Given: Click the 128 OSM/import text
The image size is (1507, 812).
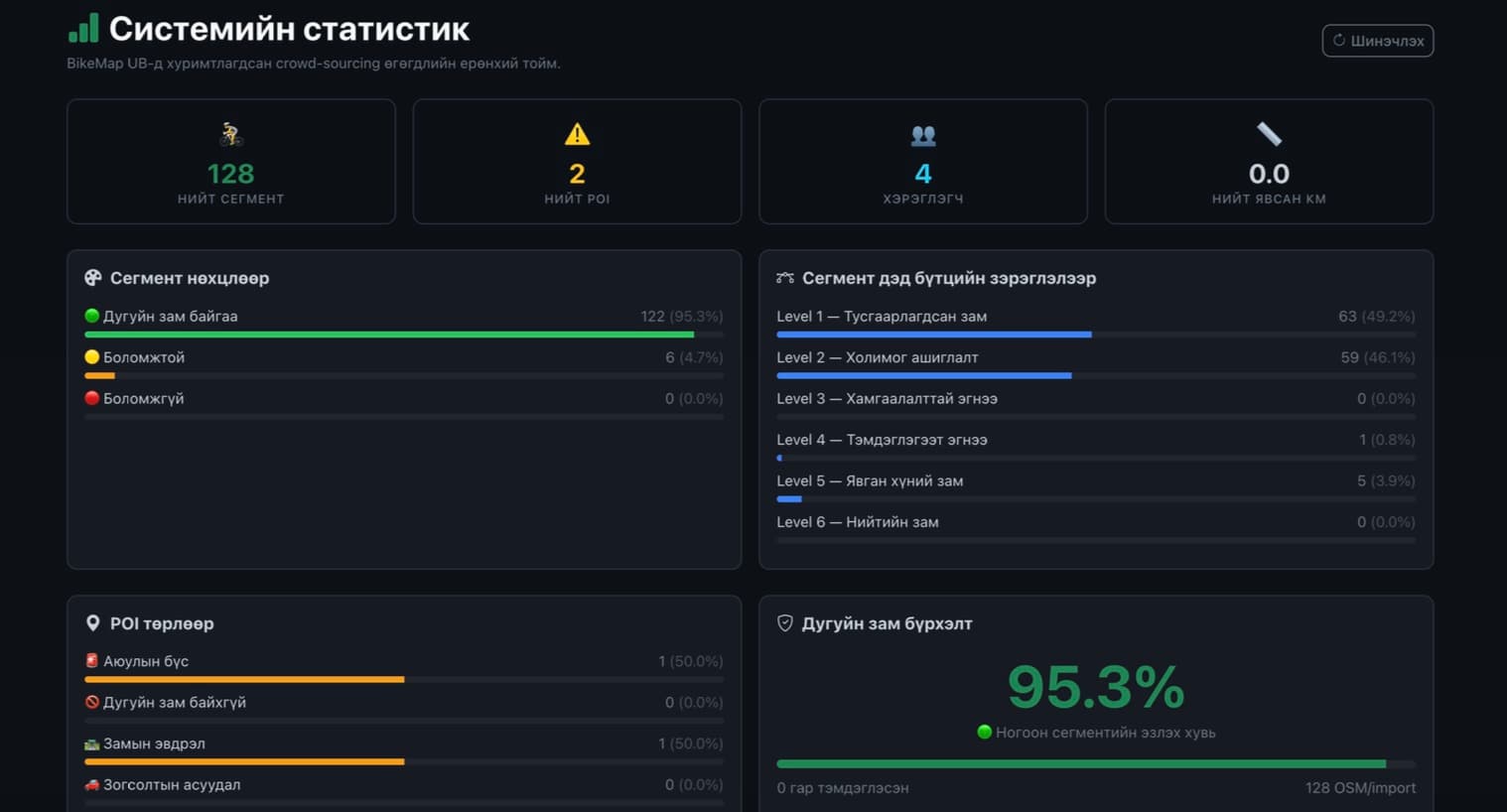Looking at the screenshot, I should point(1361,788).
